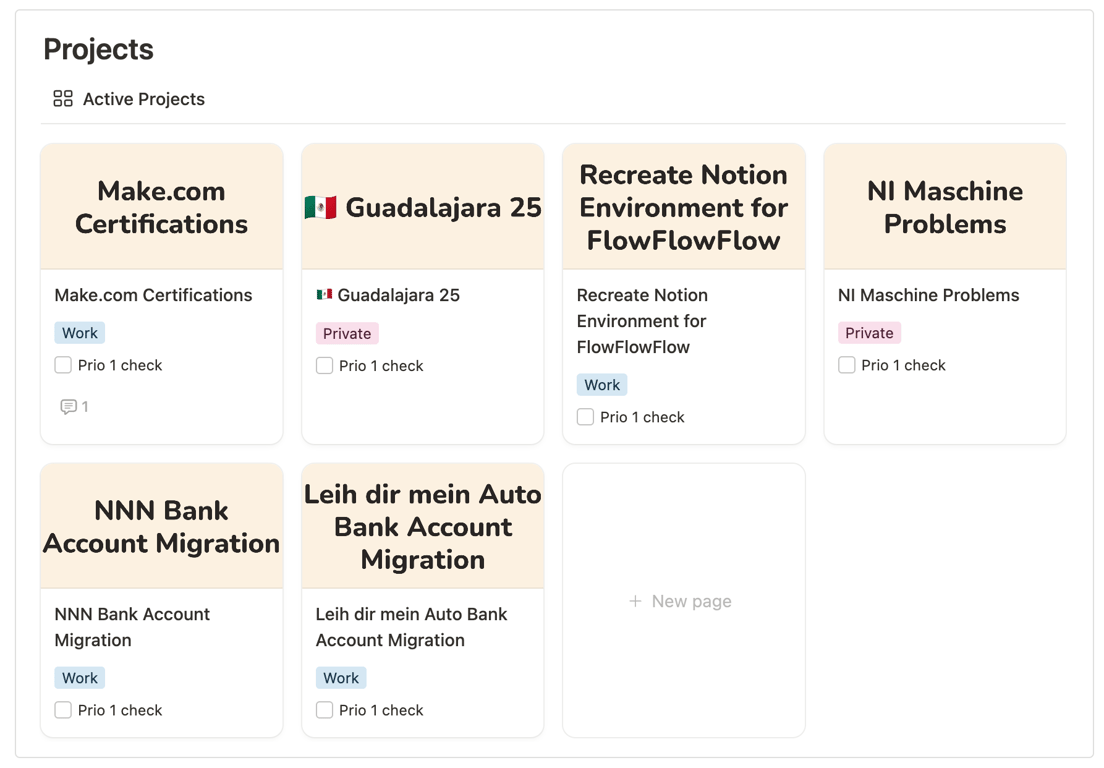1104x768 pixels.
Task: Add a New page card
Action: [683, 601]
